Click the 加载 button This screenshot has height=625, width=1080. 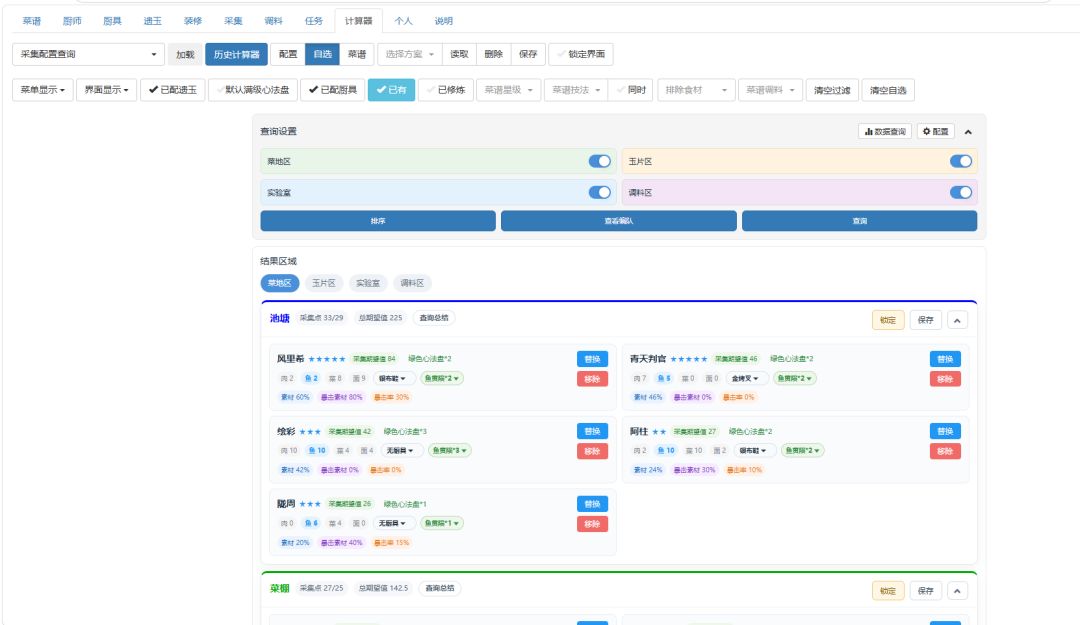185,54
